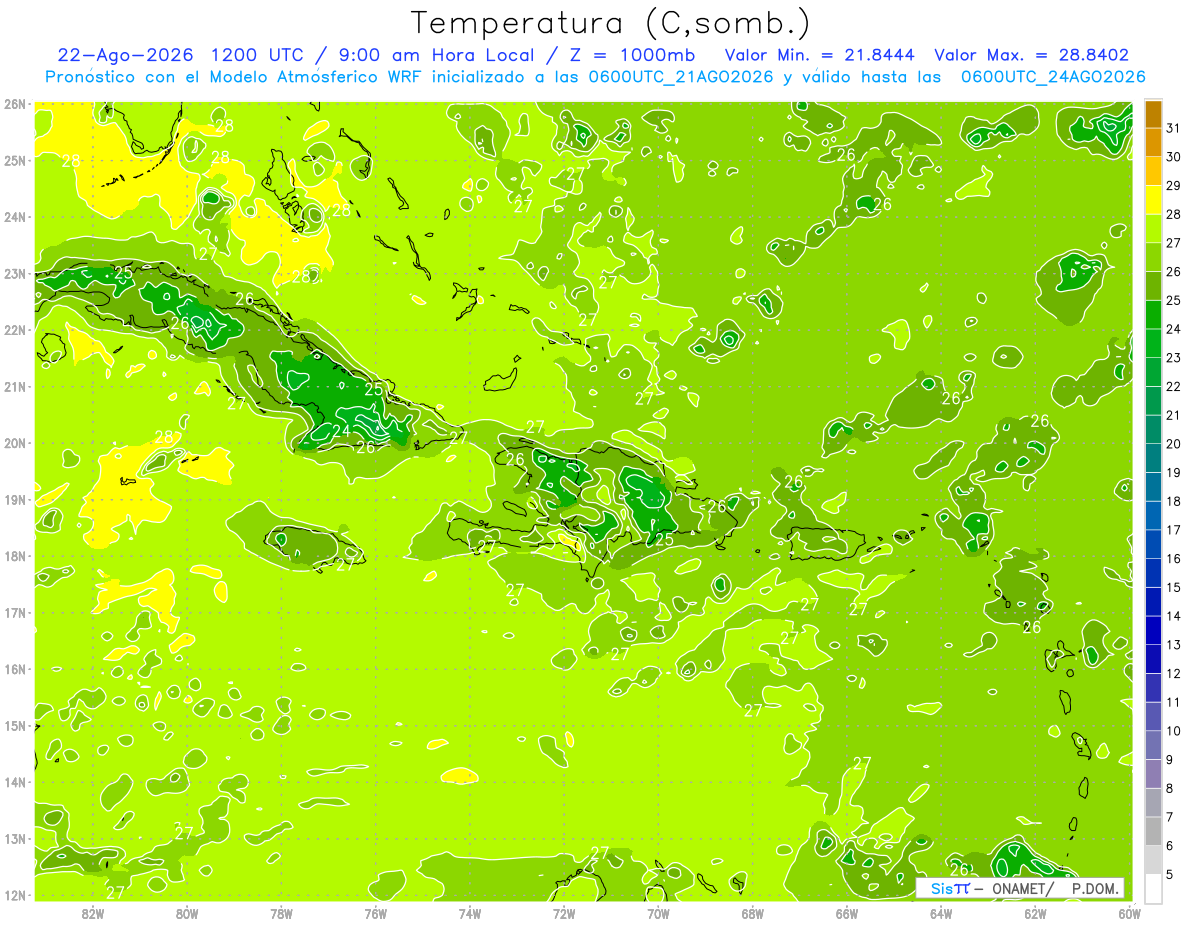Screen dimensions: 1200x927
Task: Click the '72W' longitude axis label
Action: coord(564,913)
